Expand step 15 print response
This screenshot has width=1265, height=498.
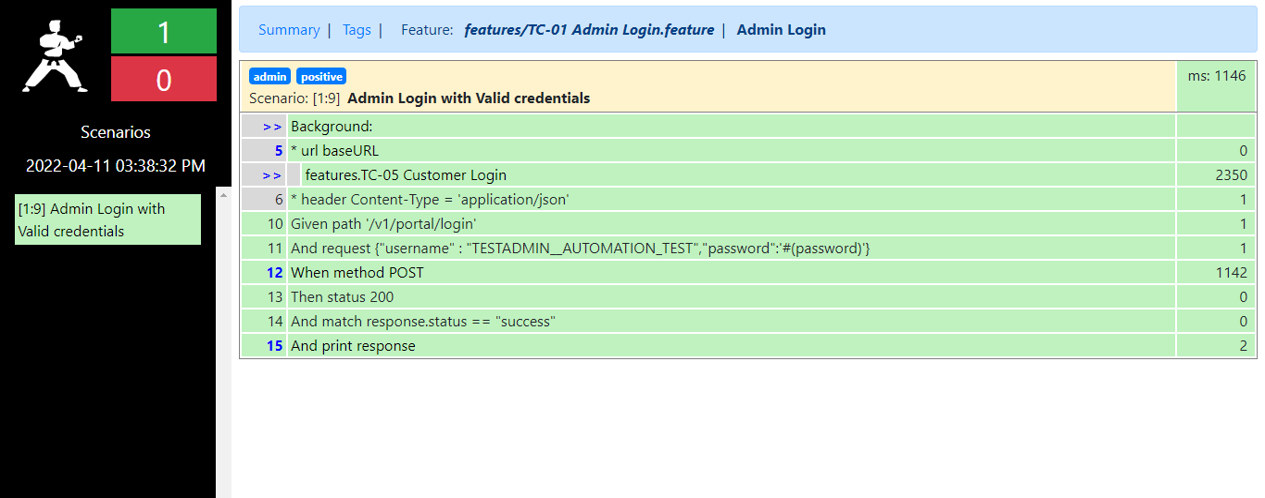(x=275, y=346)
